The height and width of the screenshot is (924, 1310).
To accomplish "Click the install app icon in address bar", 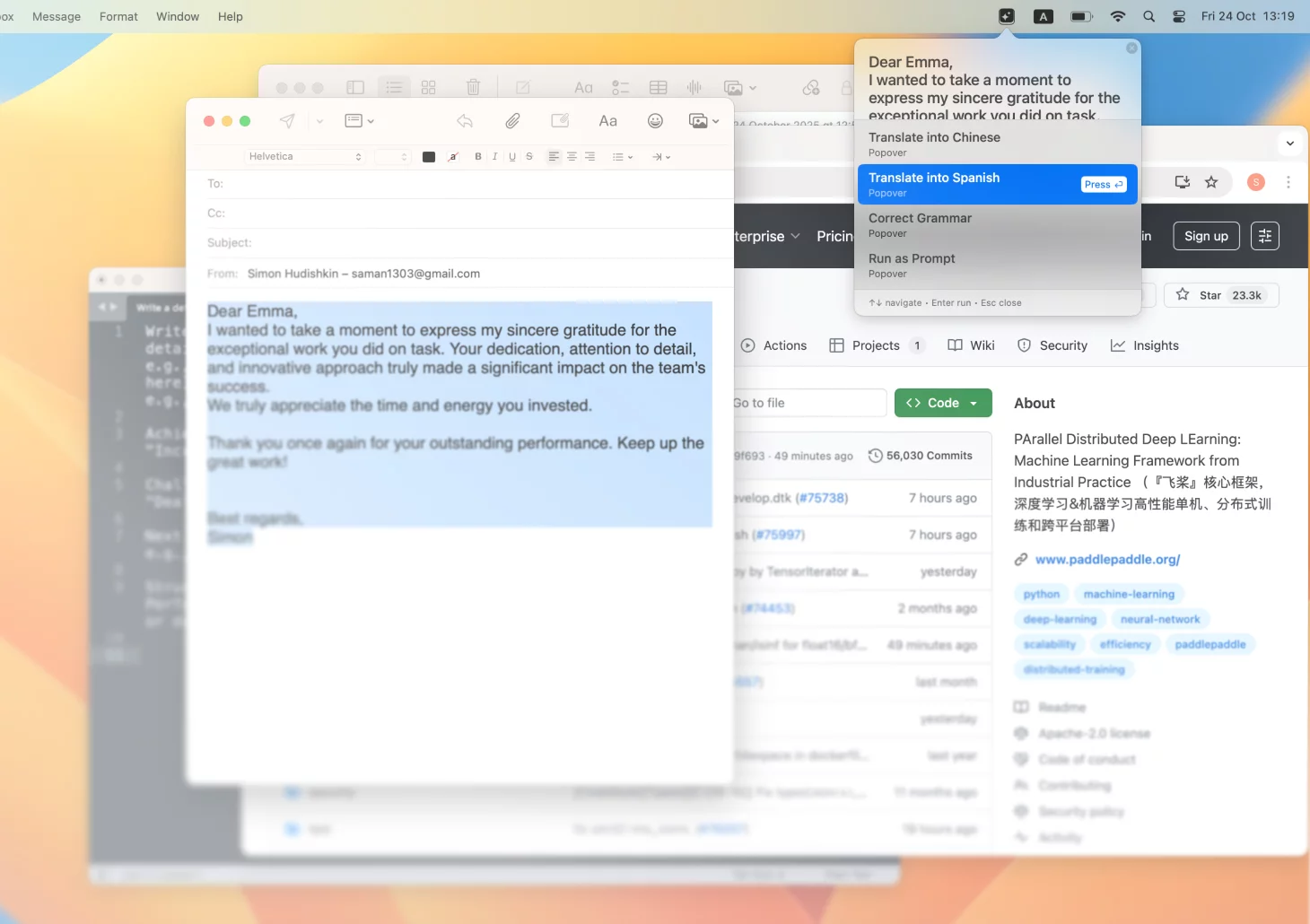I will pyautogui.click(x=1183, y=182).
